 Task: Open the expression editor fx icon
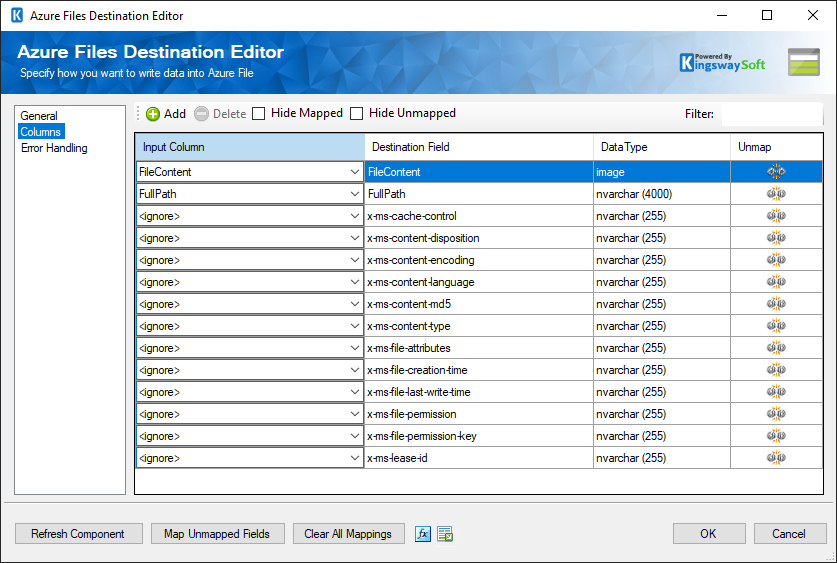(423, 534)
